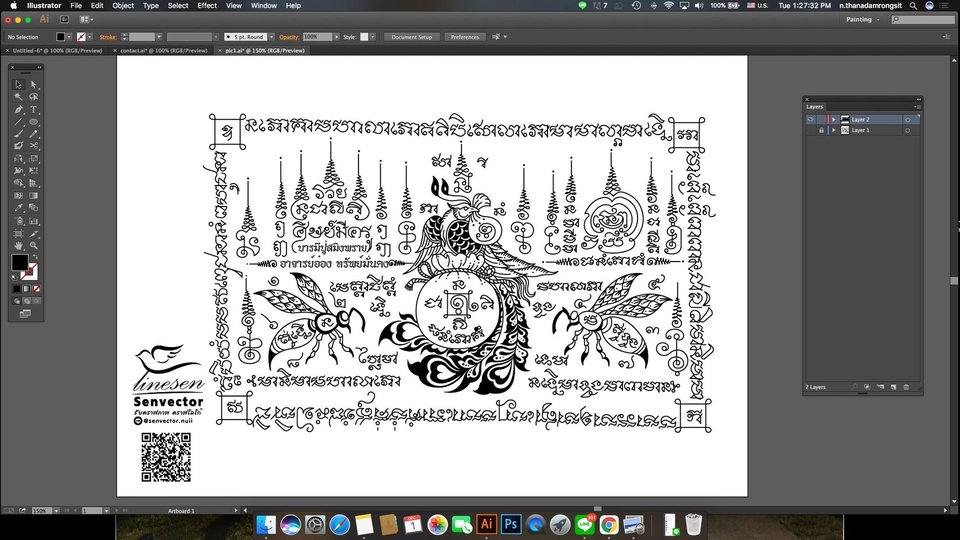Open the Layers panel flyout menu
Viewport: 960px width, 540px height.
917,107
